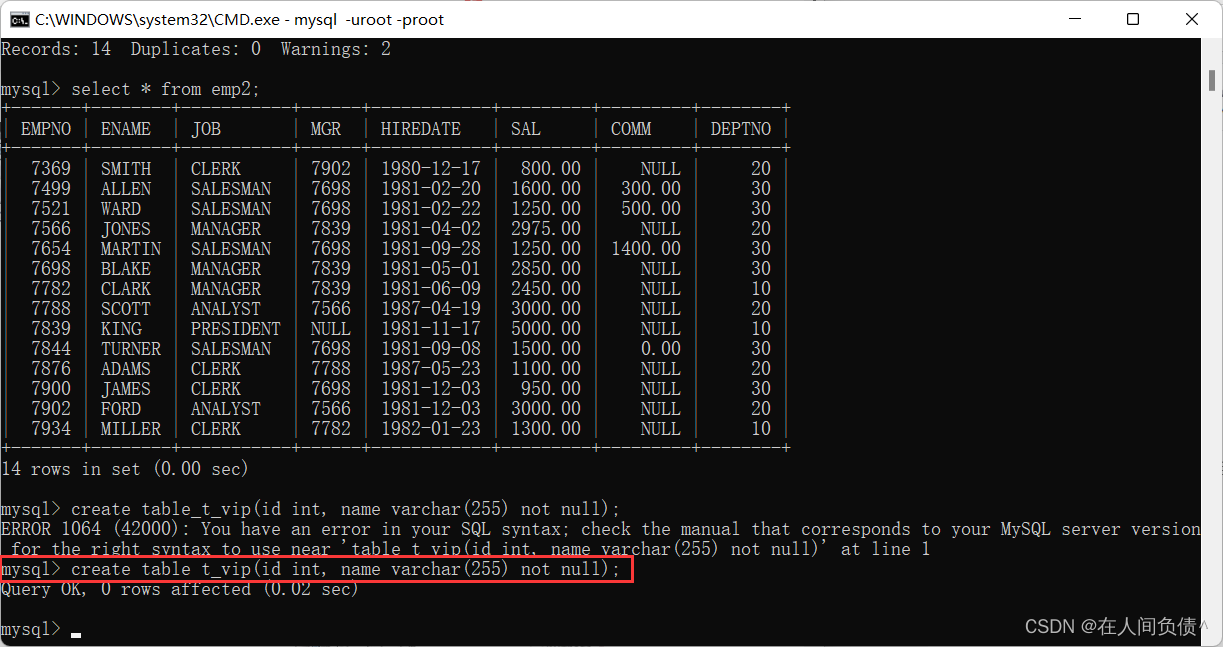Click employee name JONES
Screen dimensions: 1223x647
126,229
